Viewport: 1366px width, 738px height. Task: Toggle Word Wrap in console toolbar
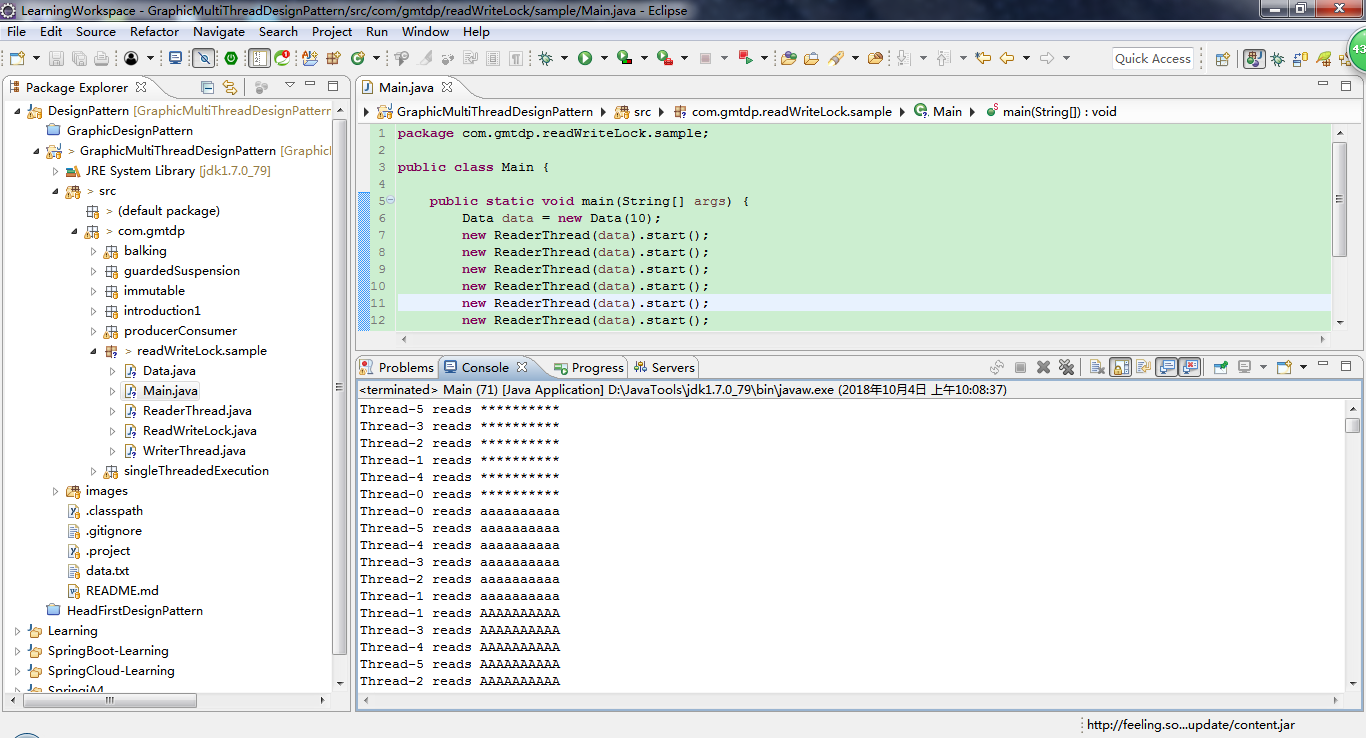tap(1143, 367)
